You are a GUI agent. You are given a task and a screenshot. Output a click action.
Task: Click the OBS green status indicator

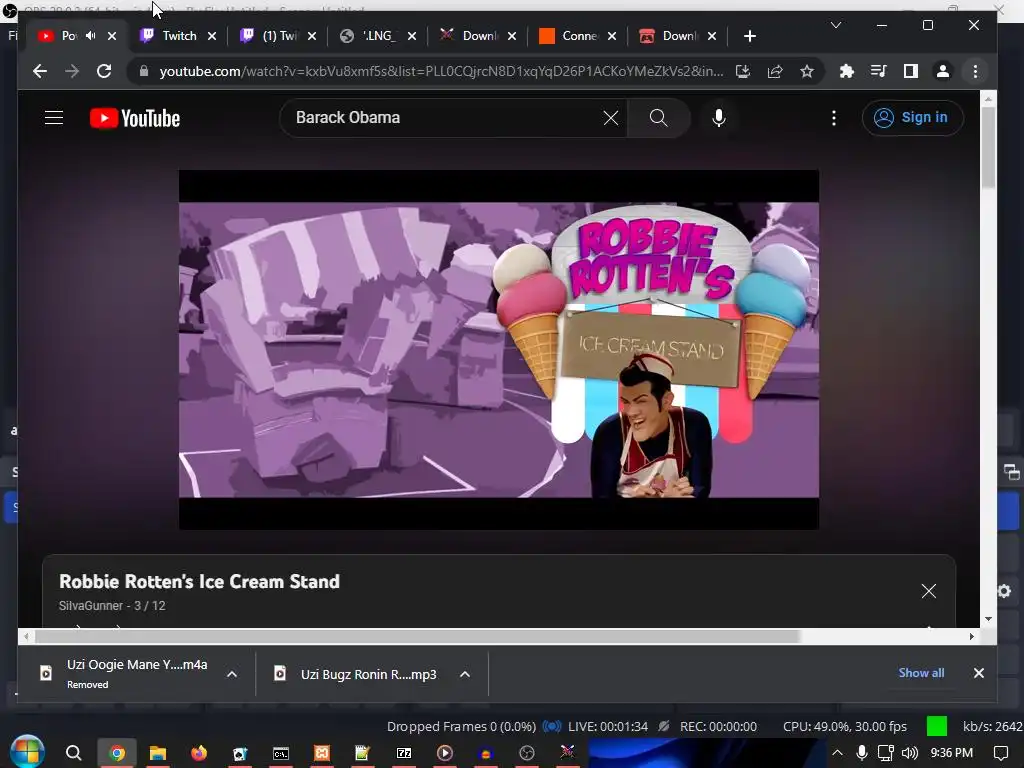[936, 726]
